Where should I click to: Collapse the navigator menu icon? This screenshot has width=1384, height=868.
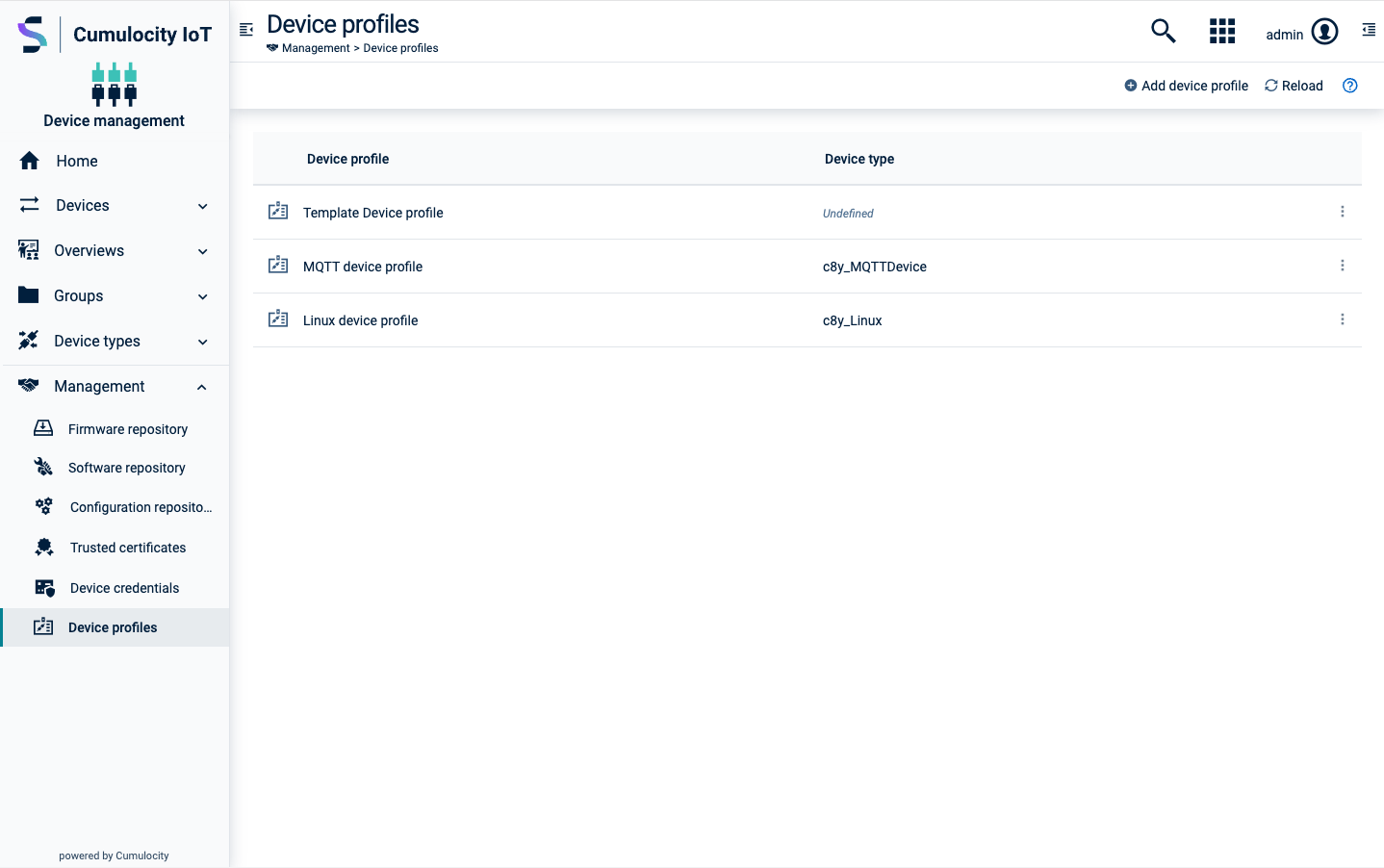coord(246,30)
